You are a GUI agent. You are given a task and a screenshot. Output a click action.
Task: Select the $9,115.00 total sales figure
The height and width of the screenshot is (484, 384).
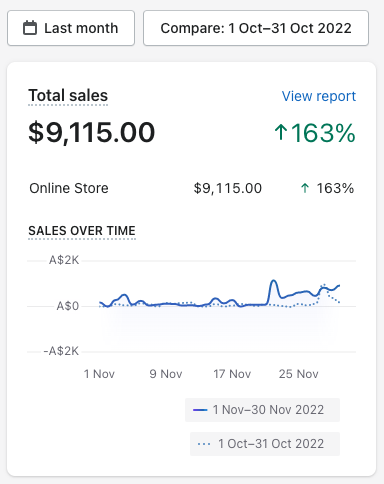[92, 133]
